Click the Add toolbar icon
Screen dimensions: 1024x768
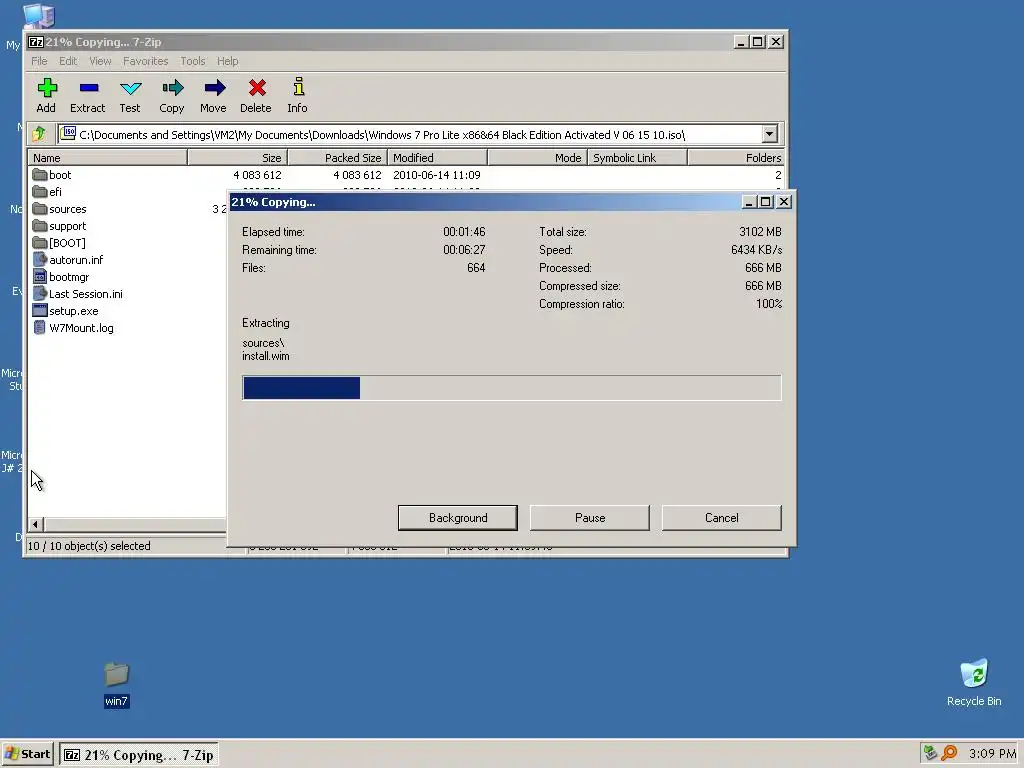(x=46, y=88)
